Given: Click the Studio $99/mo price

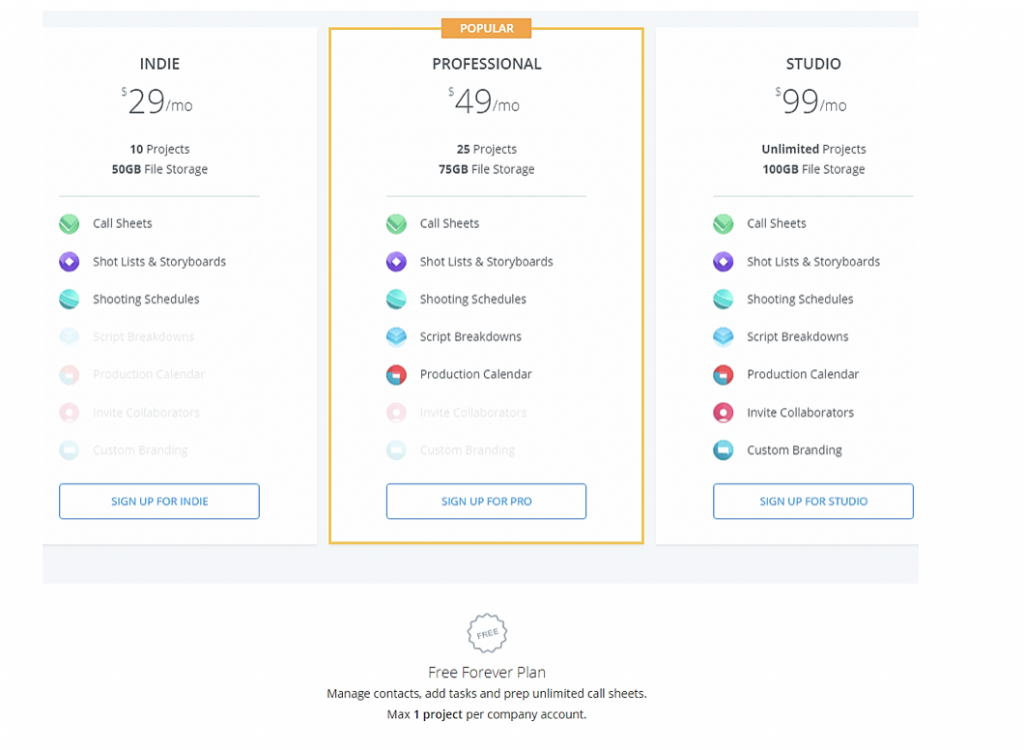Looking at the screenshot, I should [812, 101].
